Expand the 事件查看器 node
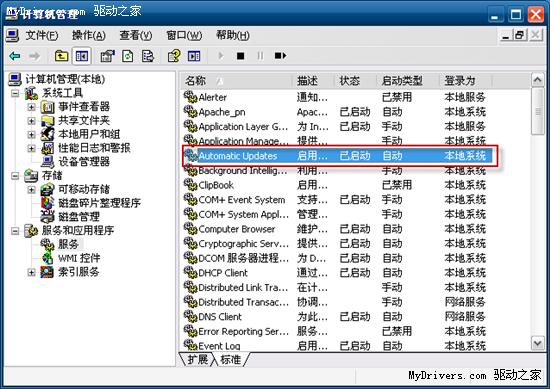550x389 pixels. pyautogui.click(x=31, y=107)
